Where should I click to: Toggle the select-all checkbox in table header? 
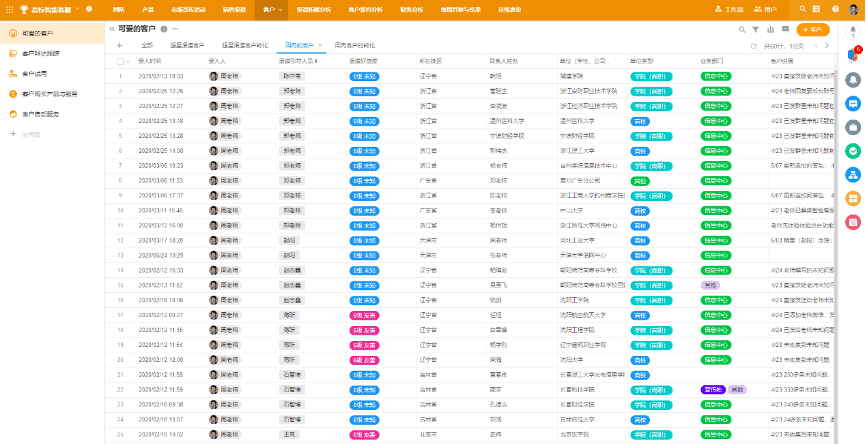pos(120,61)
